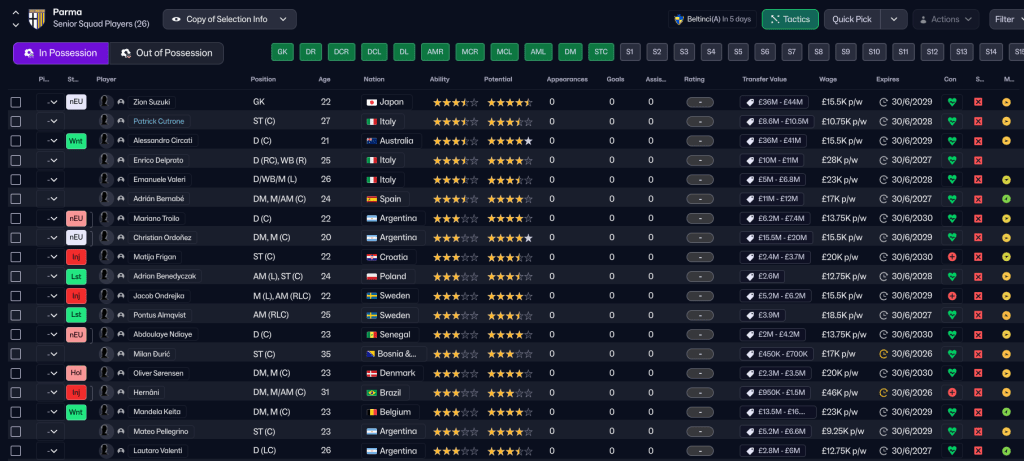Sort the table by the Age column

pyautogui.click(x=324, y=79)
